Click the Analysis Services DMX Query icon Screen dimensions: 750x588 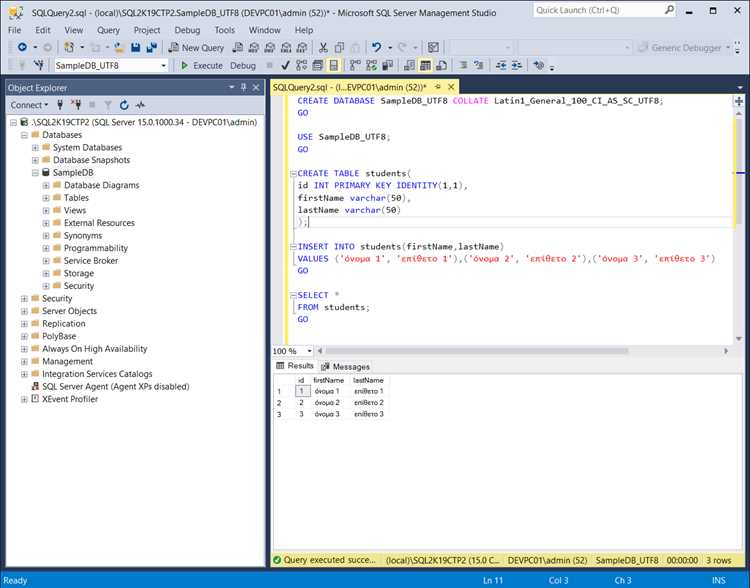[270, 47]
